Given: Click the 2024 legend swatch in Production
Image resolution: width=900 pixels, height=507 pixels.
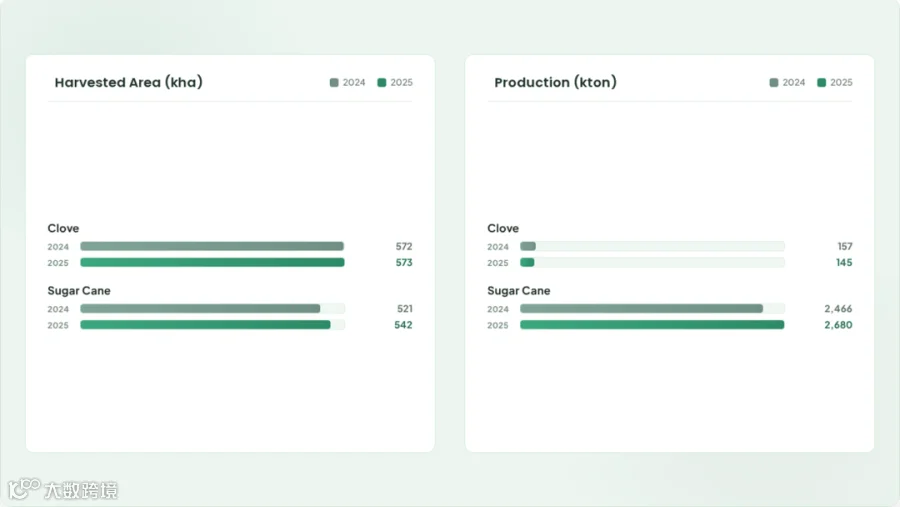Looking at the screenshot, I should 774,83.
